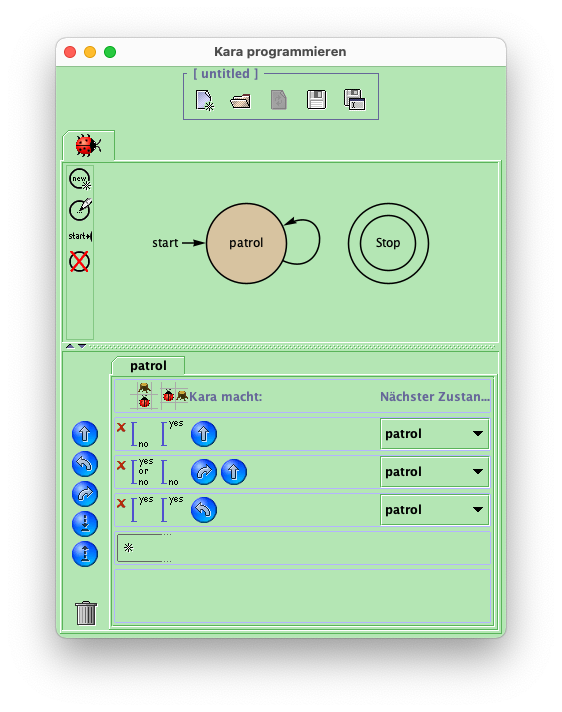Switch to the patrol state tab
562x712 pixels.
[148, 366]
